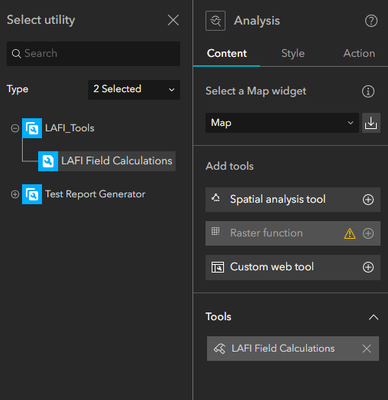Expand the Test Report Generator node

click(15, 194)
